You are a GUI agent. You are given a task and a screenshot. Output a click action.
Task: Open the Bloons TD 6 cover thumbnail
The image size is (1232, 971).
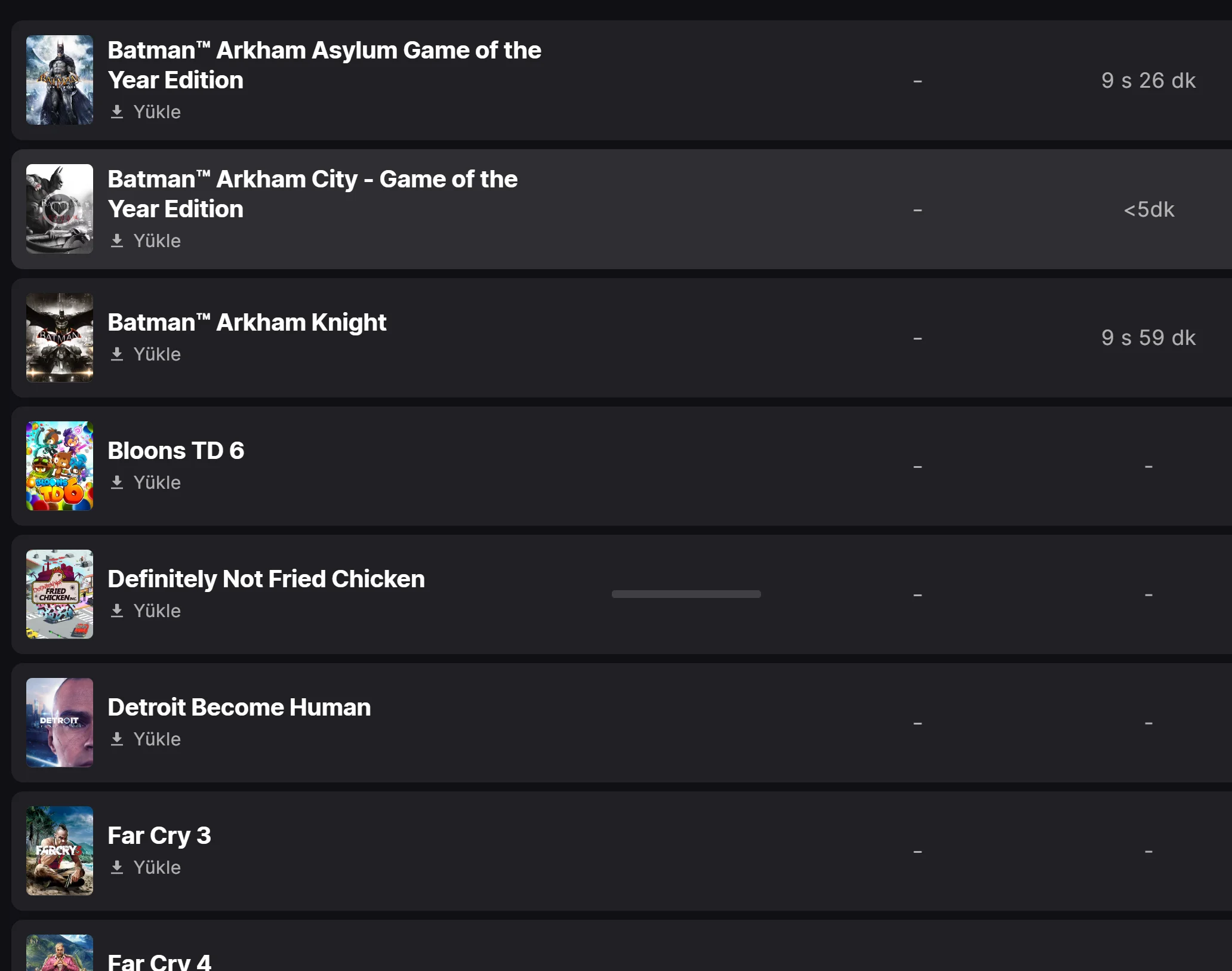pyautogui.click(x=60, y=466)
